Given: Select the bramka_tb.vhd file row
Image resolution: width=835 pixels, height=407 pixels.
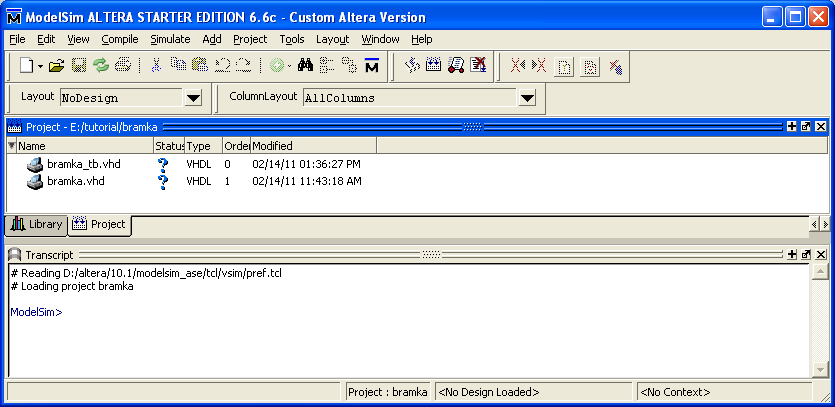Looking at the screenshot, I should coord(194,164).
